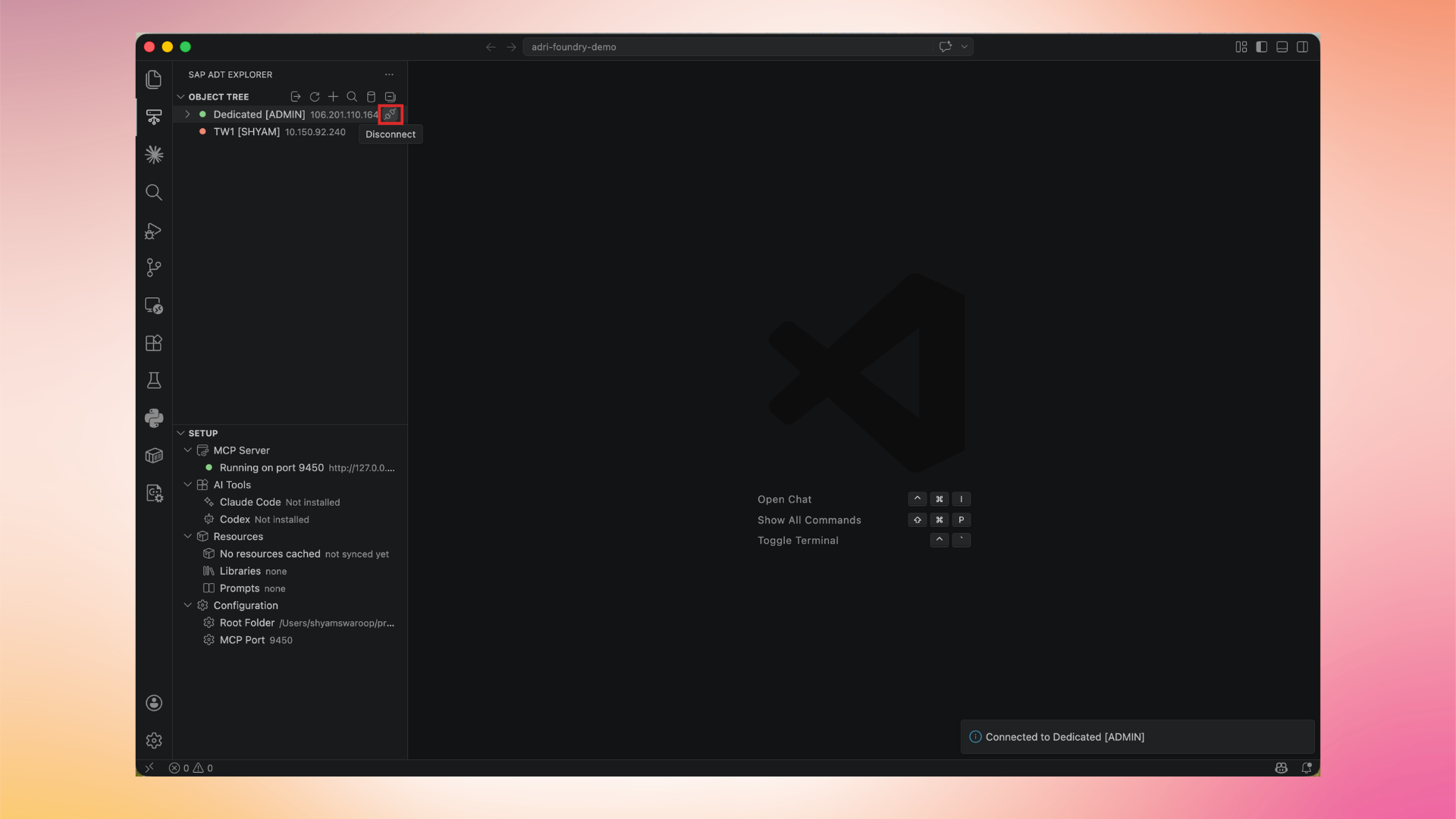The image size is (1456, 819).
Task: Click the Disconnect plug icon for Dedicated [ADMIN]
Action: coord(390,115)
